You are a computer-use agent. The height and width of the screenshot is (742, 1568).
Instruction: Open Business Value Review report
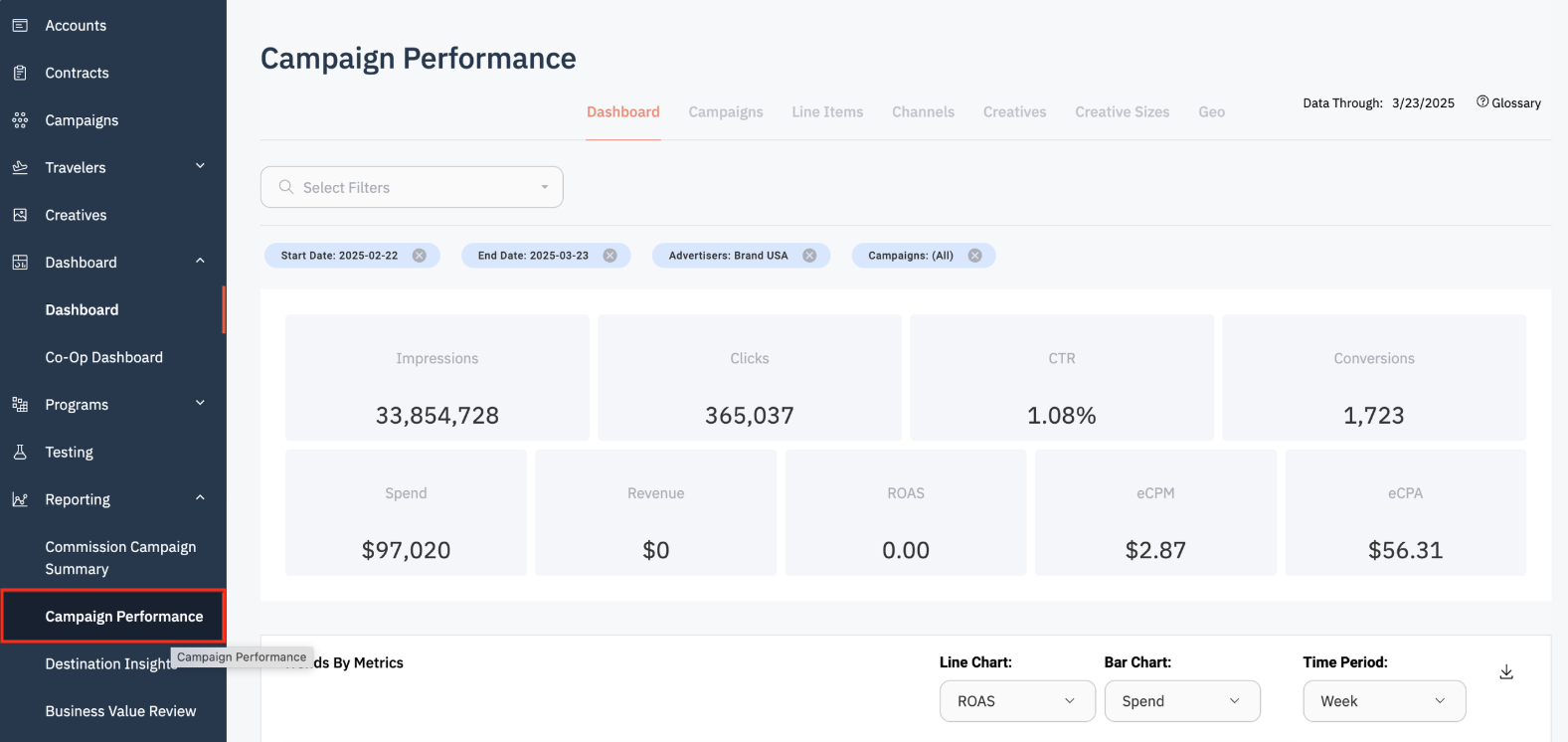(x=120, y=711)
